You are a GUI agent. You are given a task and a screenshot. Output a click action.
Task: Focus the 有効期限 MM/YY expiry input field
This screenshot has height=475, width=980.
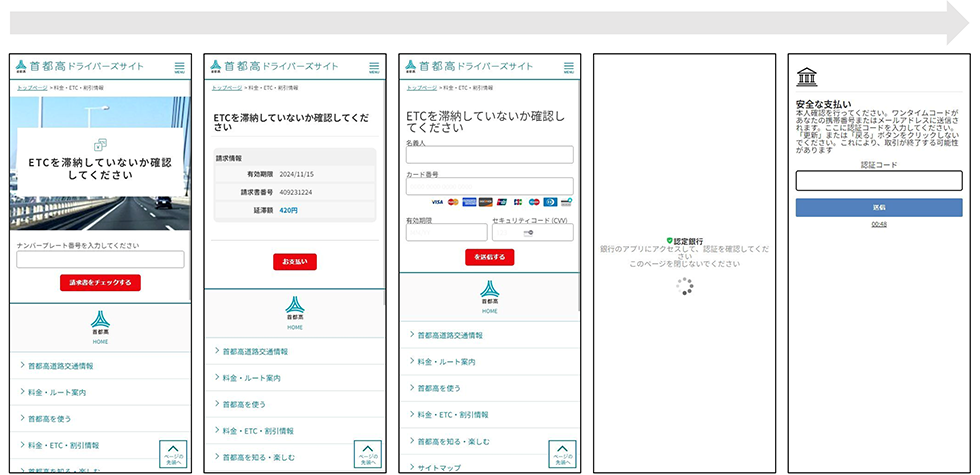[x=446, y=232]
